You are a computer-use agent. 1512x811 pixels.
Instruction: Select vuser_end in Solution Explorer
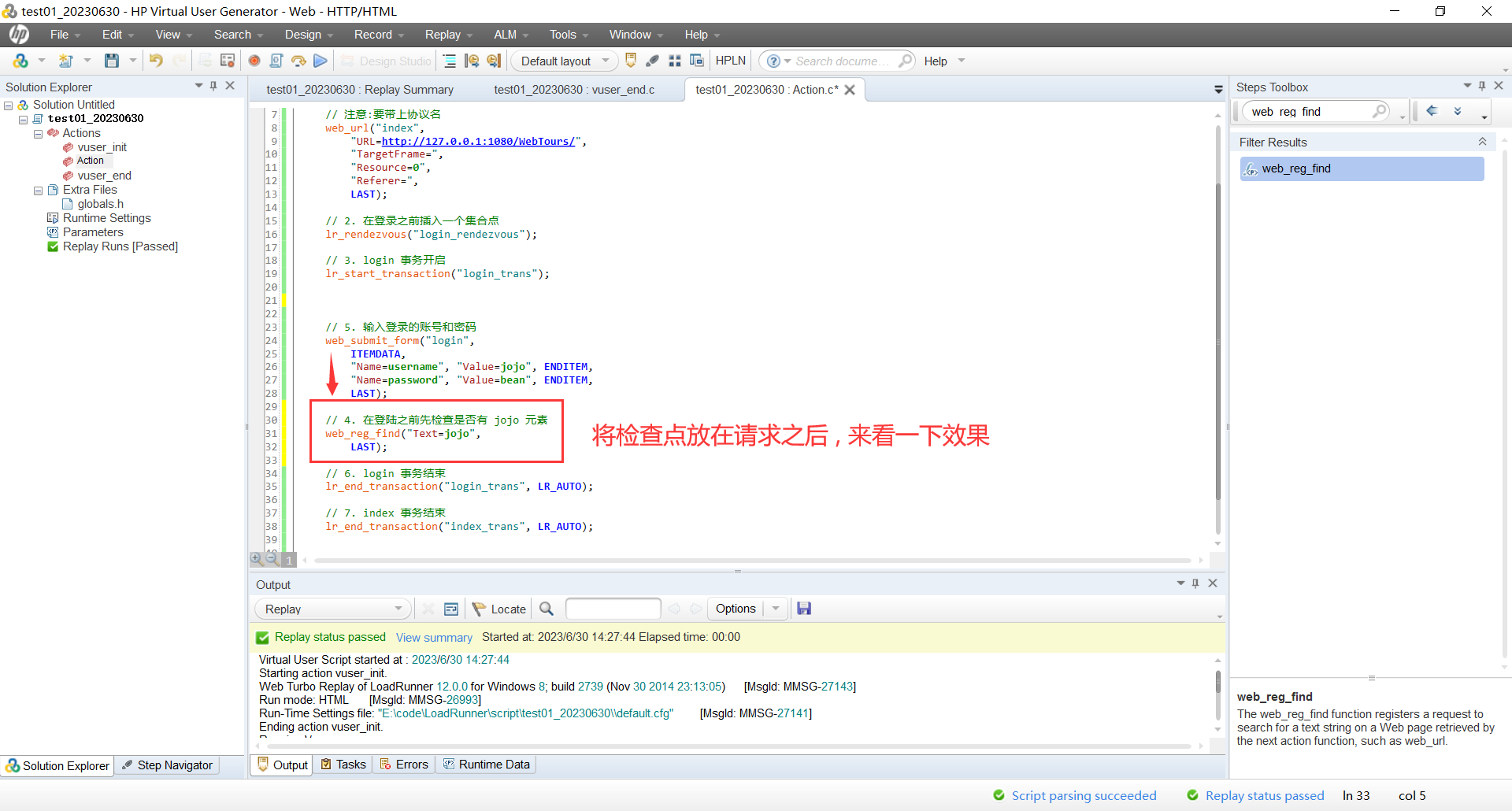coord(104,176)
